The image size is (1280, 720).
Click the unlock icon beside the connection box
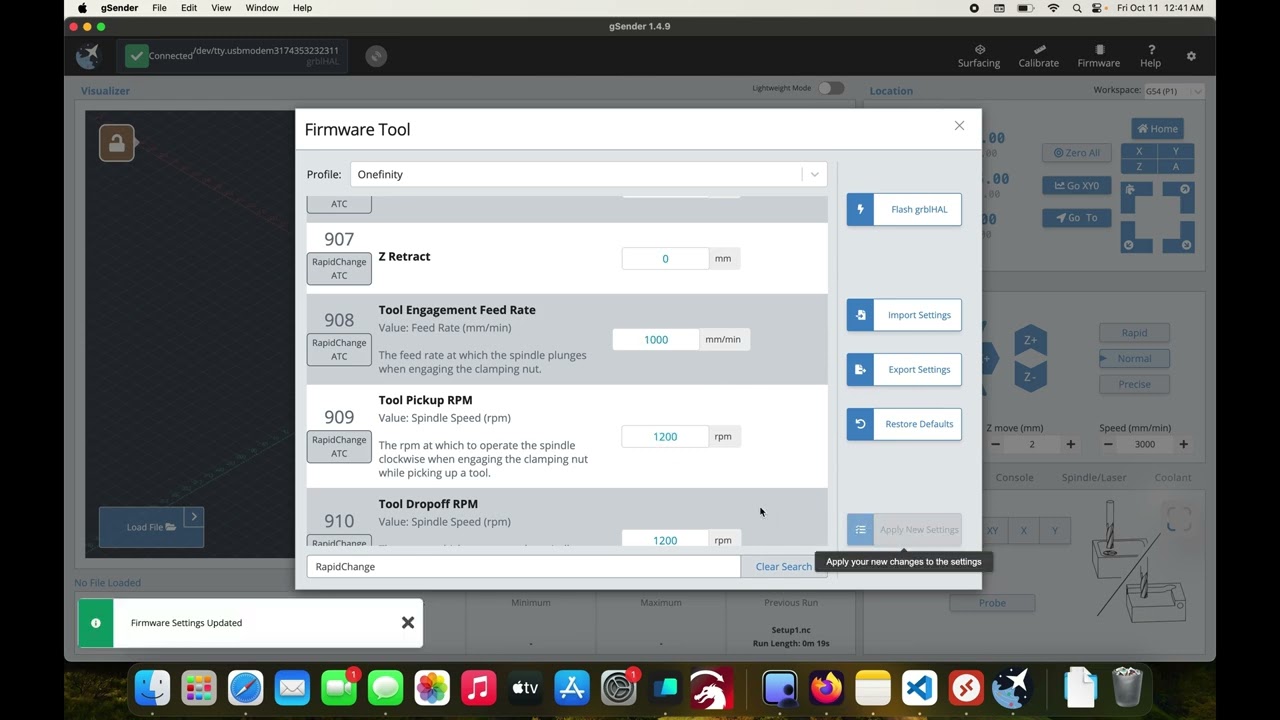tap(376, 56)
